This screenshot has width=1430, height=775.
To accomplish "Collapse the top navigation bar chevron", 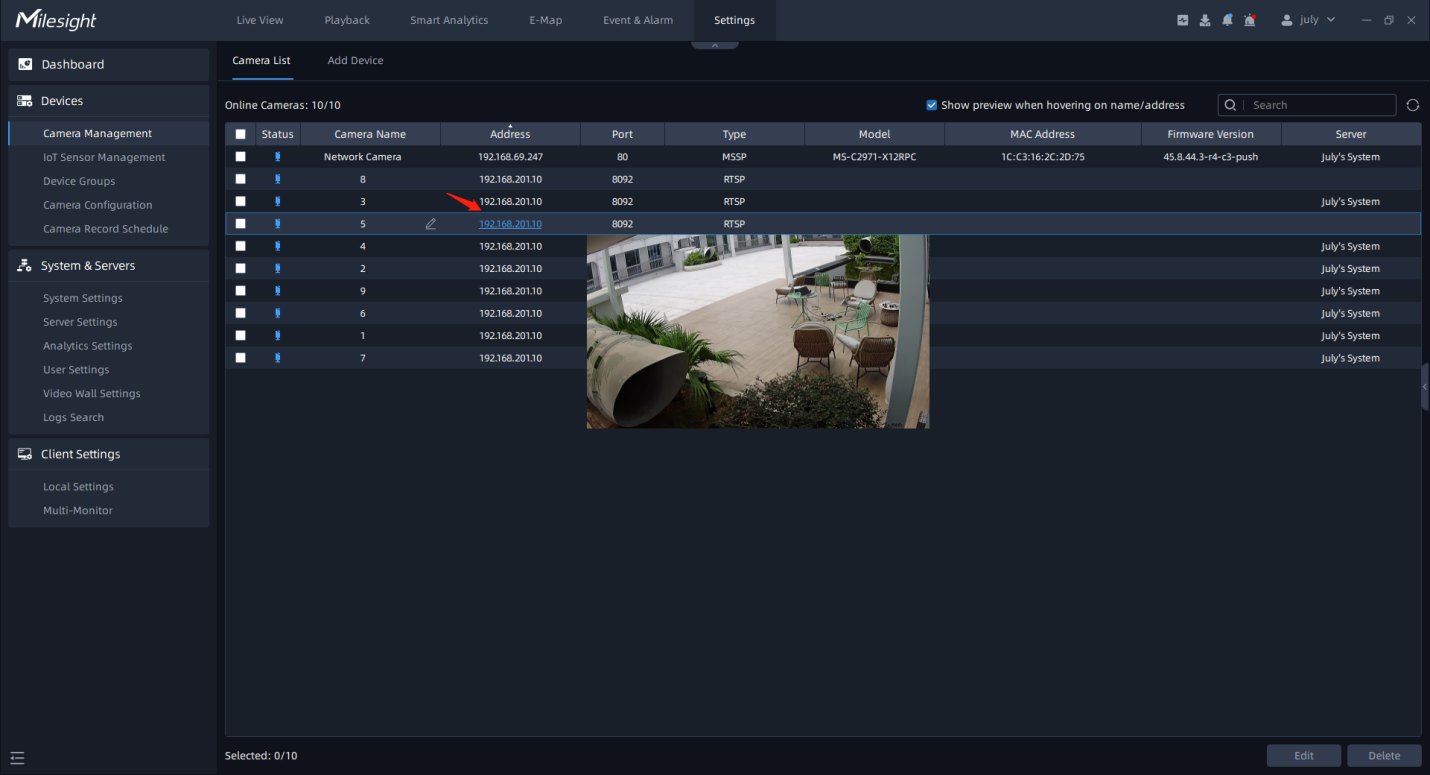I will point(715,45).
